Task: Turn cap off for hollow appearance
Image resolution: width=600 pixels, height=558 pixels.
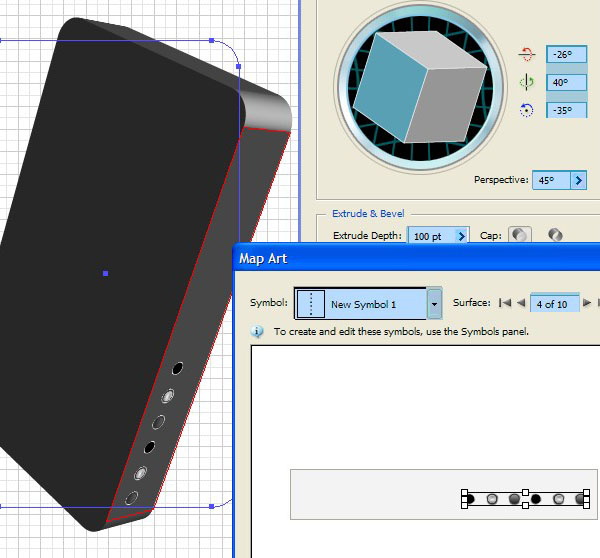Action: click(555, 235)
